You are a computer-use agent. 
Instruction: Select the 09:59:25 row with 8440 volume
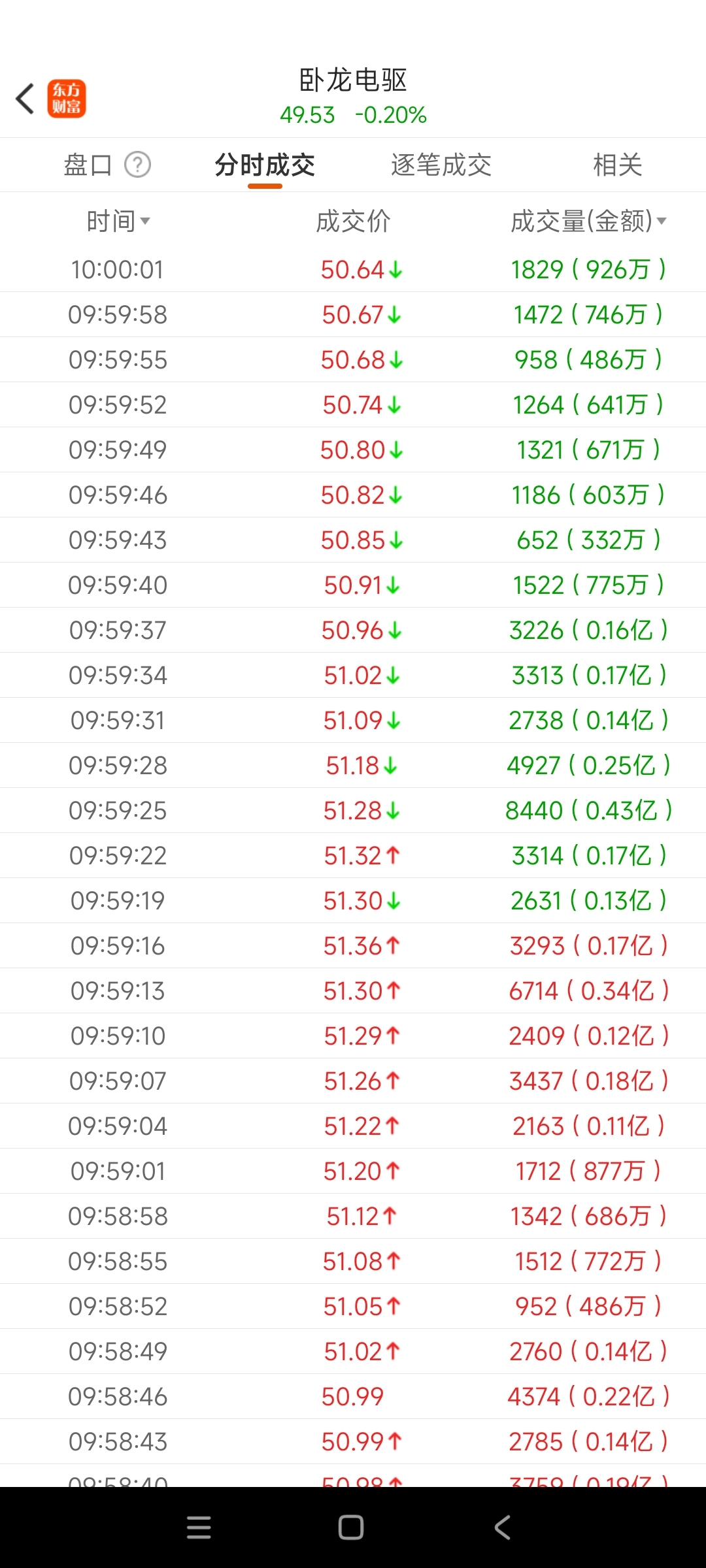[x=353, y=811]
